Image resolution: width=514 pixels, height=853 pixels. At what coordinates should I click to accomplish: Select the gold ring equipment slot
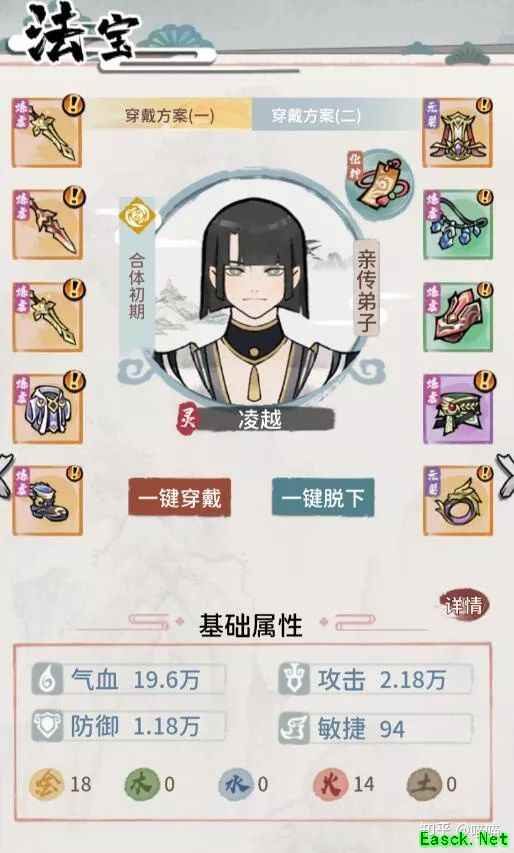(458, 500)
